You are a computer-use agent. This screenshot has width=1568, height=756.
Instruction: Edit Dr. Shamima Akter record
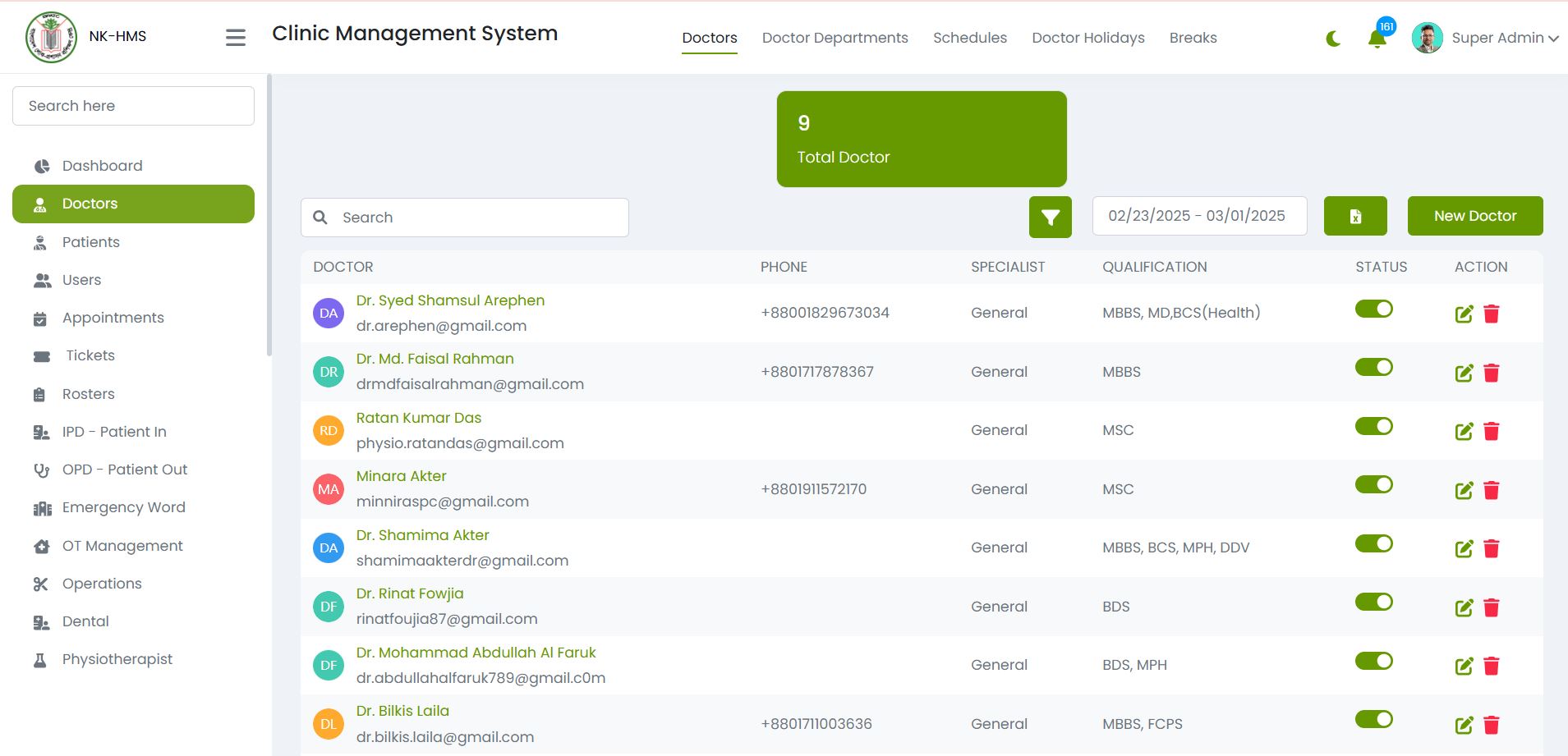(x=1465, y=548)
